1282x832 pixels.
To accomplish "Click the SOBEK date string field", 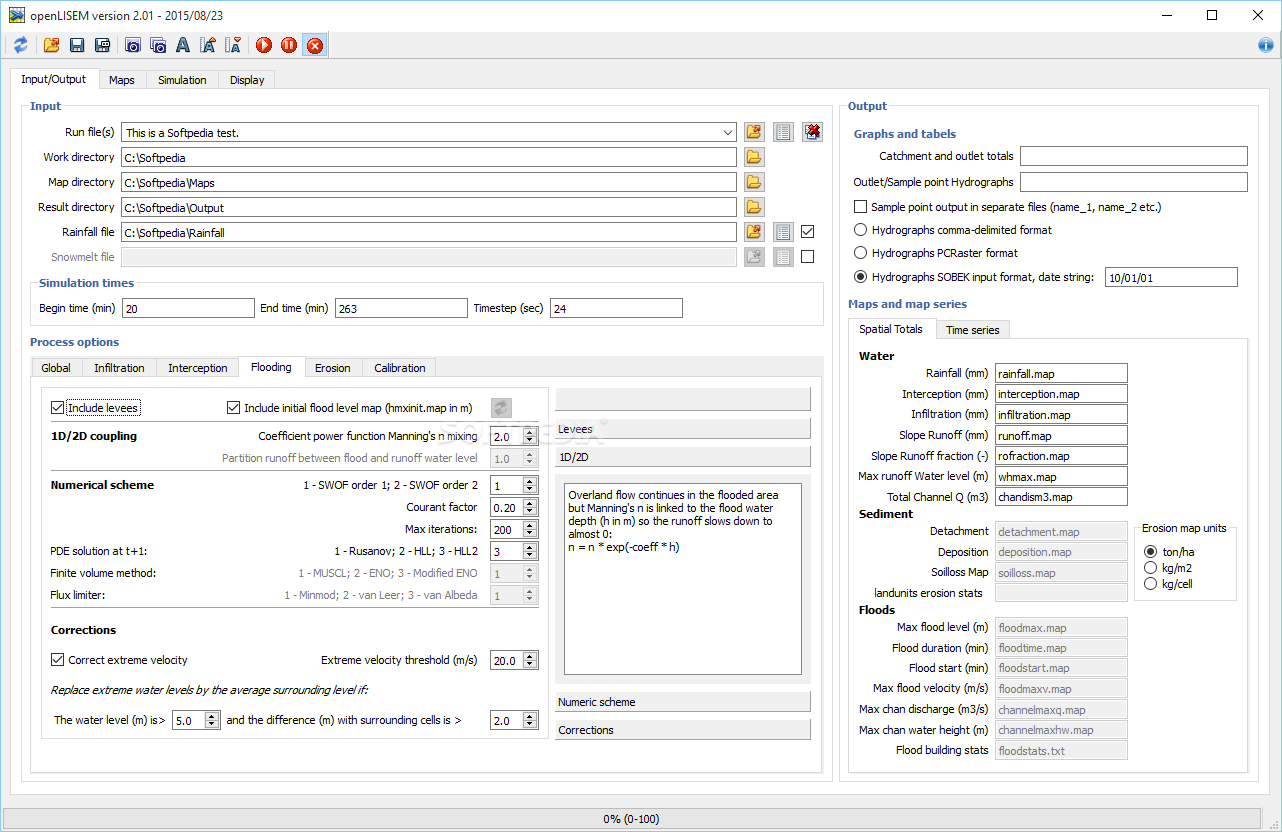I will point(1171,277).
